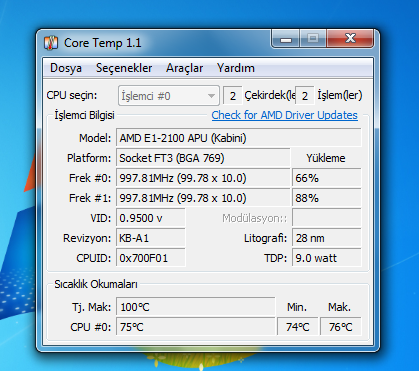Click the Tj. Mak value 100°C
419x371 pixels.
click(x=196, y=307)
